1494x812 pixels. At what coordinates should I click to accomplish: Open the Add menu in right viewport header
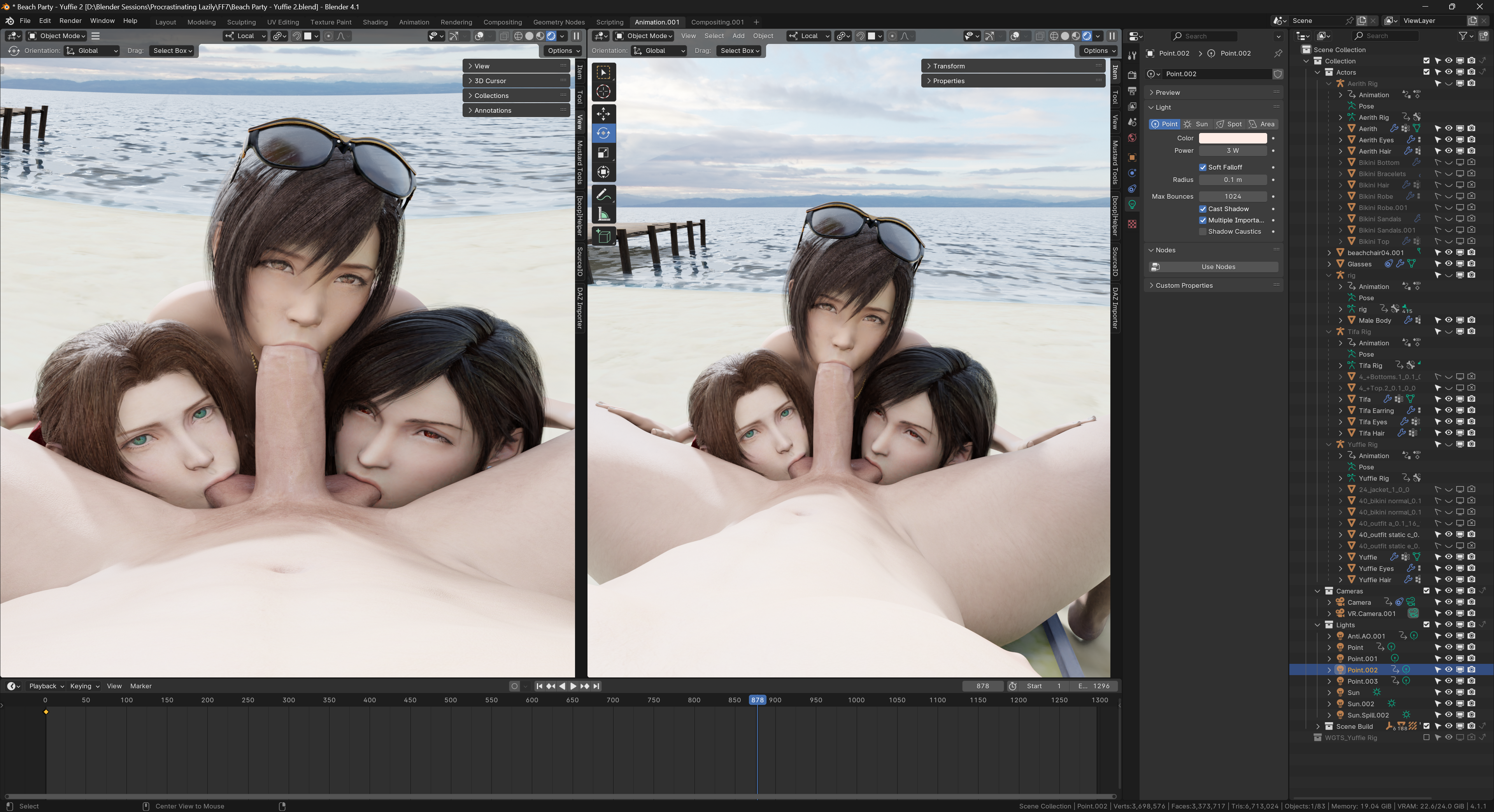coord(738,36)
